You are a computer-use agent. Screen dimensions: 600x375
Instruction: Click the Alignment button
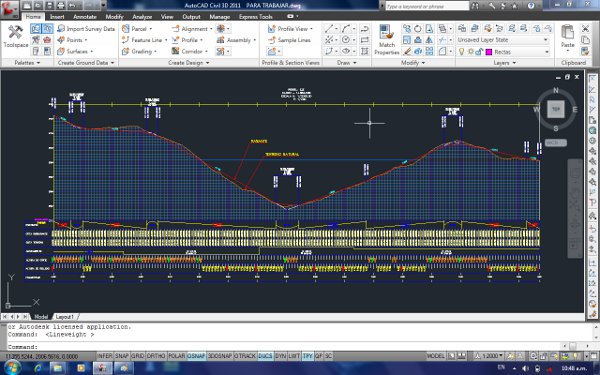[x=192, y=29]
